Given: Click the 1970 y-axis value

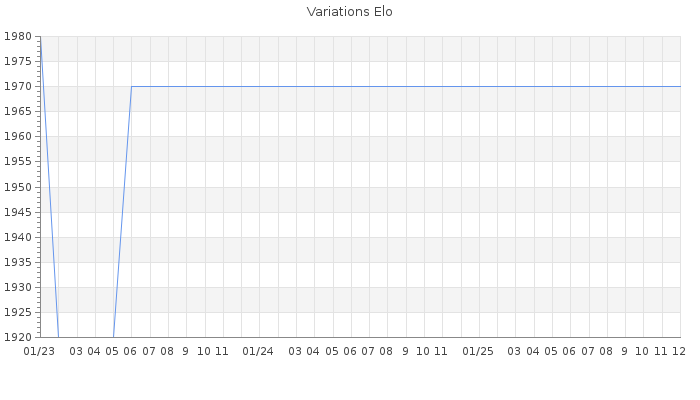Looking at the screenshot, I should [18, 86].
